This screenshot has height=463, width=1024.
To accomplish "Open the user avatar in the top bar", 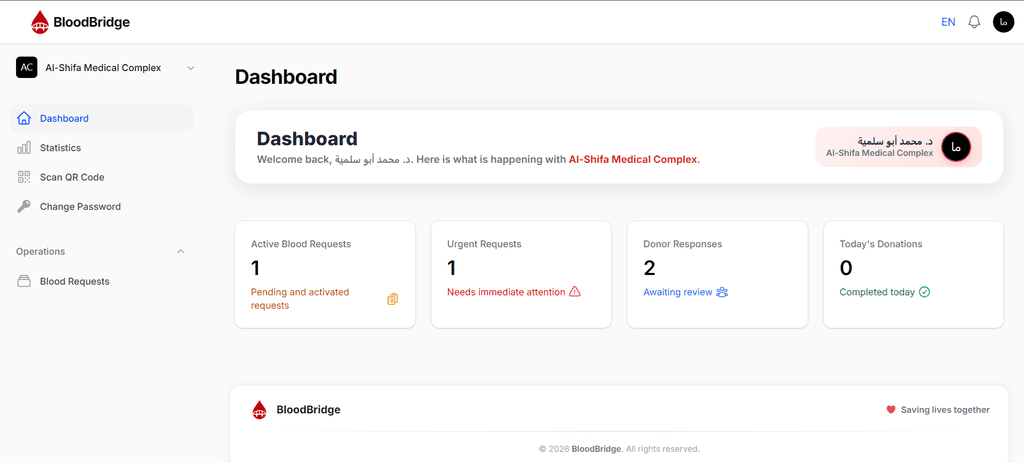I will pos(1003,22).
